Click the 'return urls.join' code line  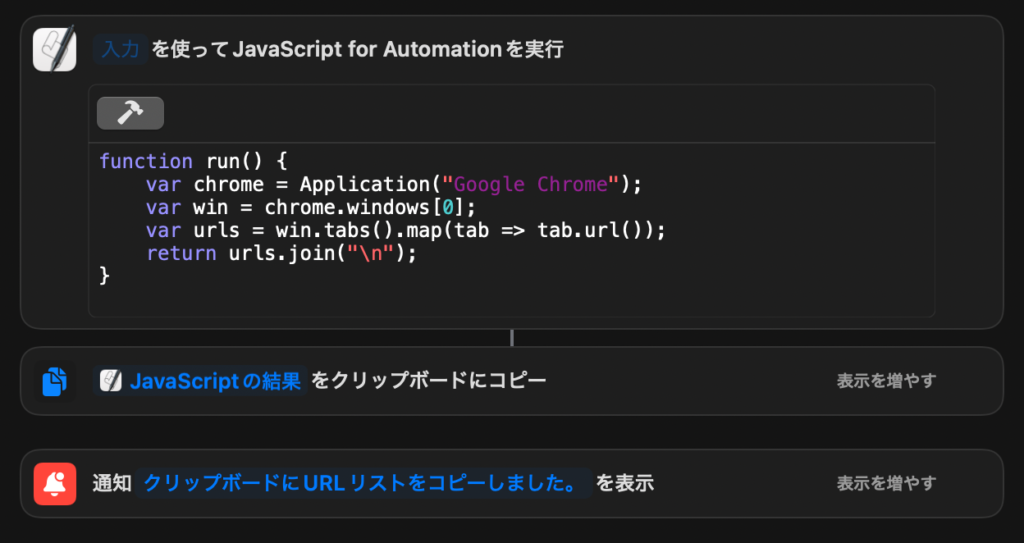coord(280,254)
